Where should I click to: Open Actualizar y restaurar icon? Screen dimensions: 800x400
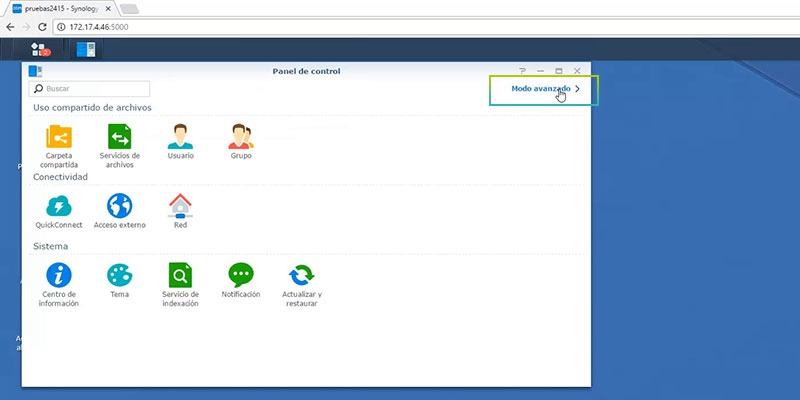pyautogui.click(x=302, y=275)
